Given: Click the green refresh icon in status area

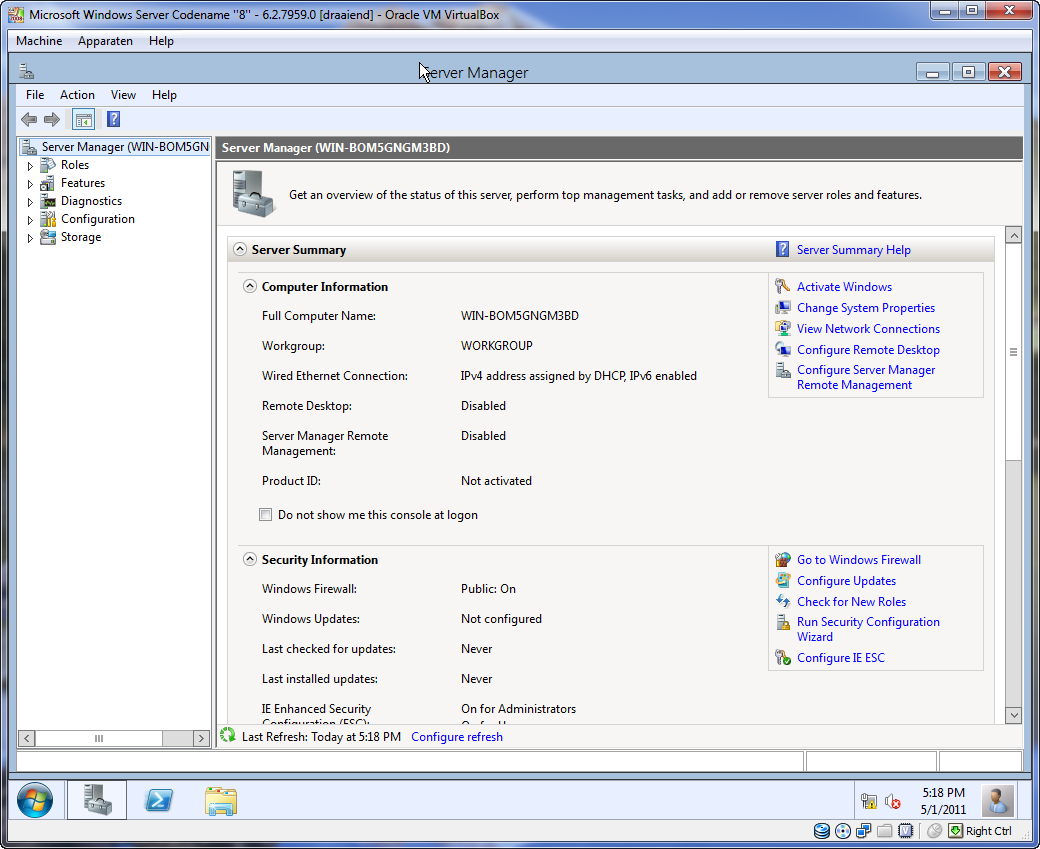Looking at the screenshot, I should click(x=228, y=736).
